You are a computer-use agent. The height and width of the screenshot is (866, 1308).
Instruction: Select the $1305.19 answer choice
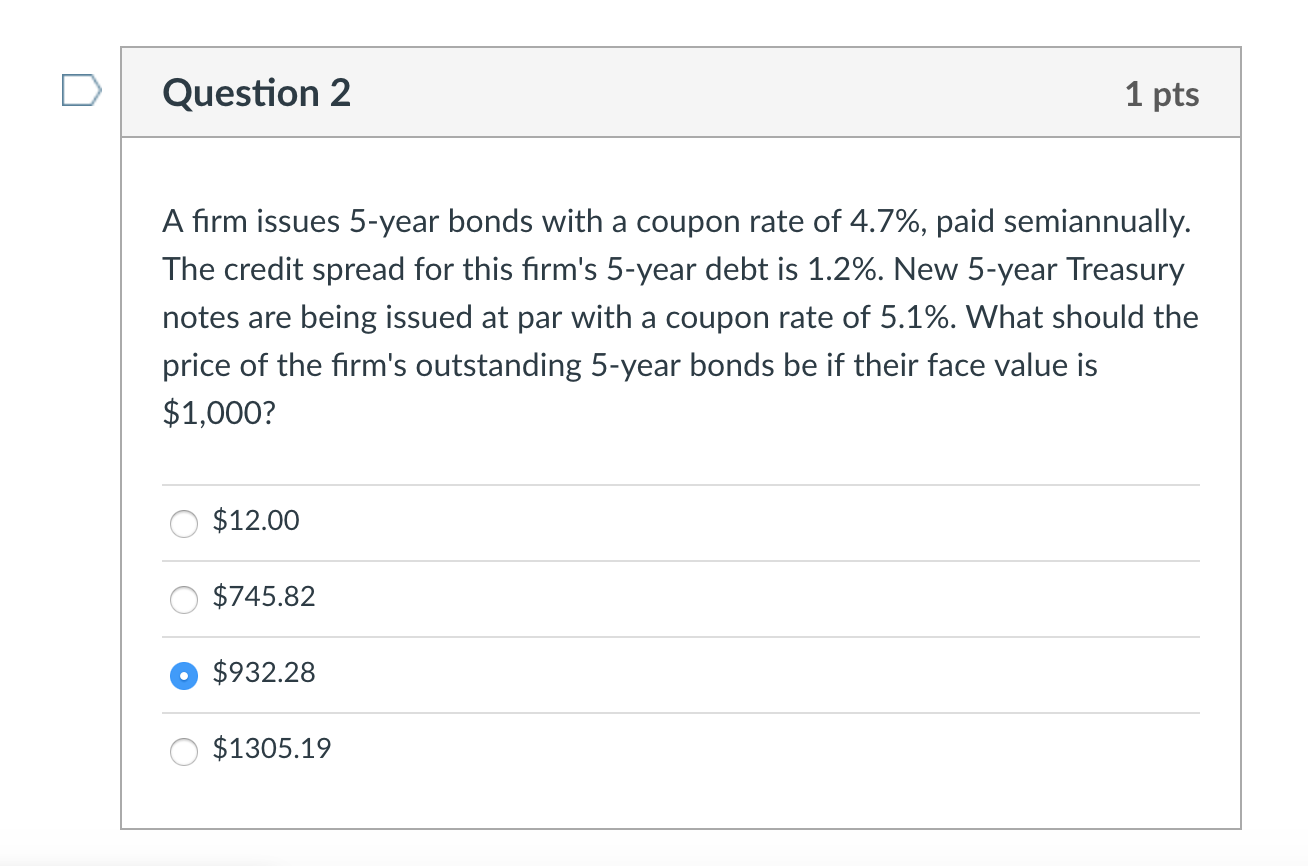coord(184,751)
